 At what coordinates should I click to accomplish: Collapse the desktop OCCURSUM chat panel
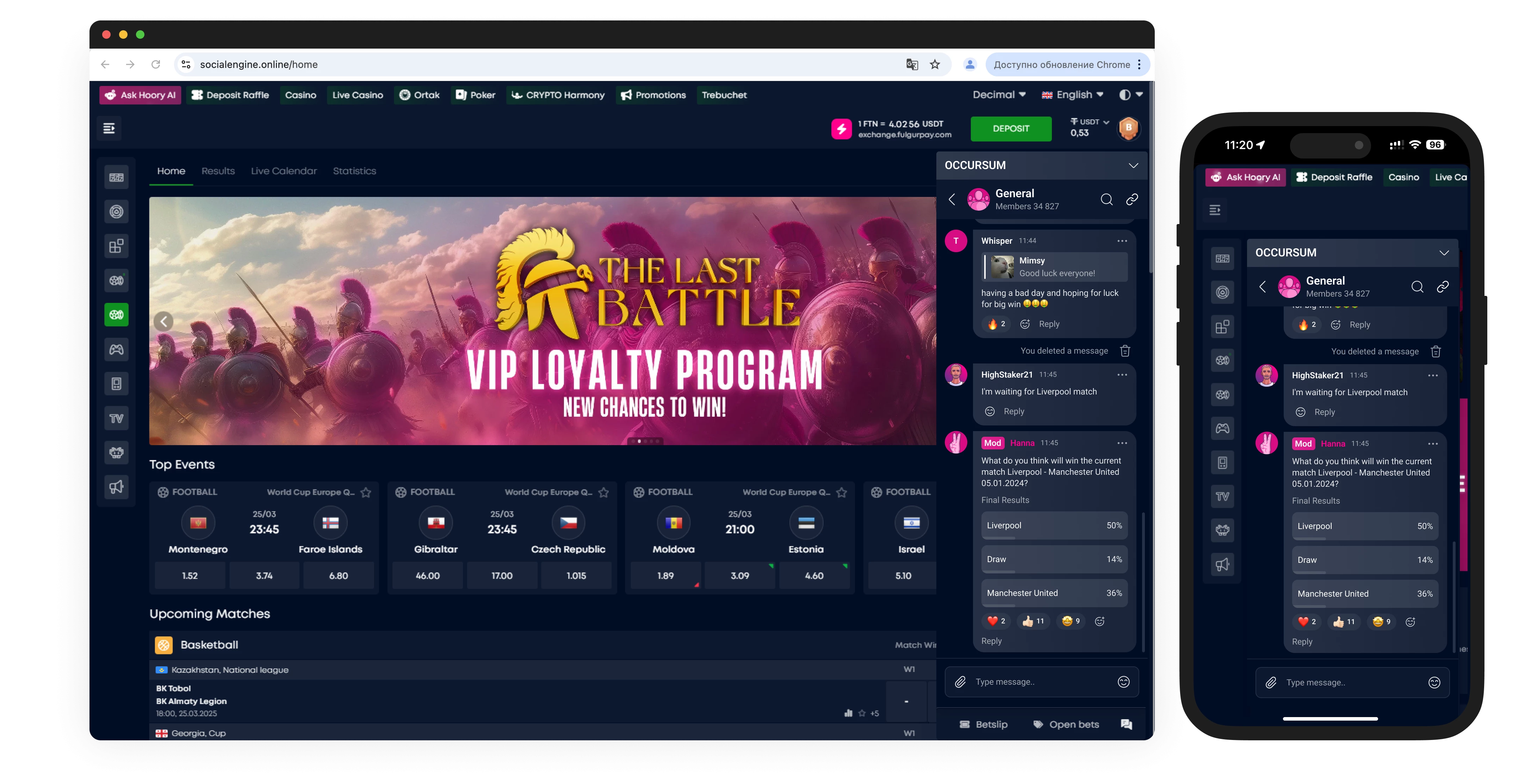click(1133, 166)
